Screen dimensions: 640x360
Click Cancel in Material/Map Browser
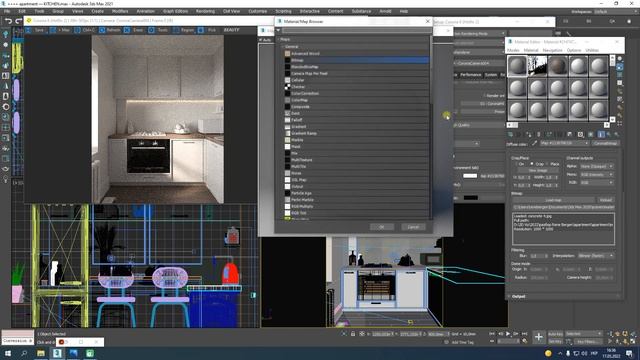pos(413,227)
